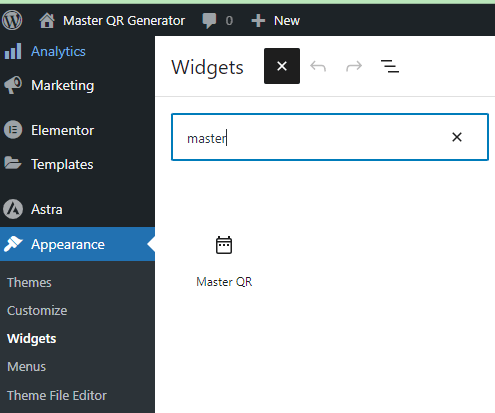The width and height of the screenshot is (495, 413).
Task: Clear the block search field
Action: coord(457,137)
